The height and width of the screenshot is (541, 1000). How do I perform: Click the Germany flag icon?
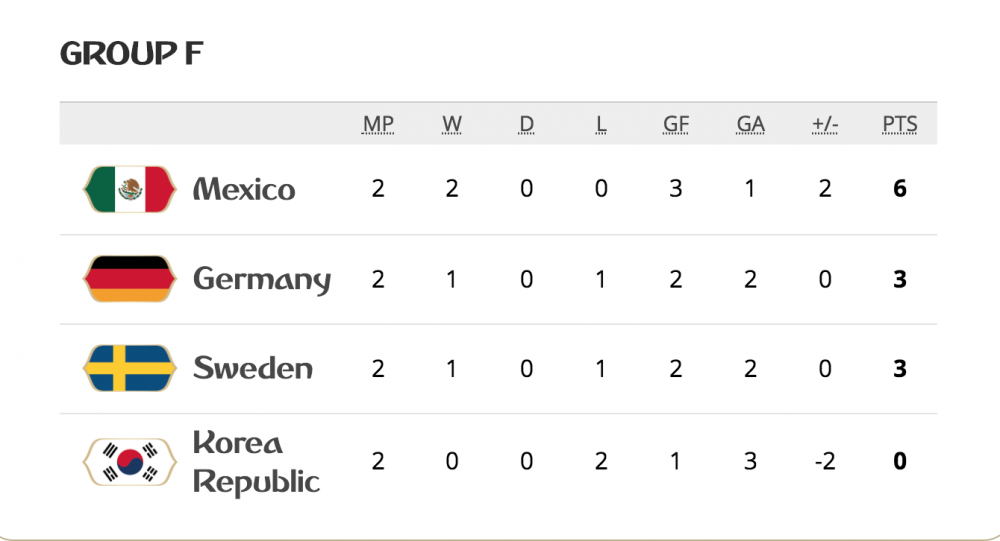(129, 279)
